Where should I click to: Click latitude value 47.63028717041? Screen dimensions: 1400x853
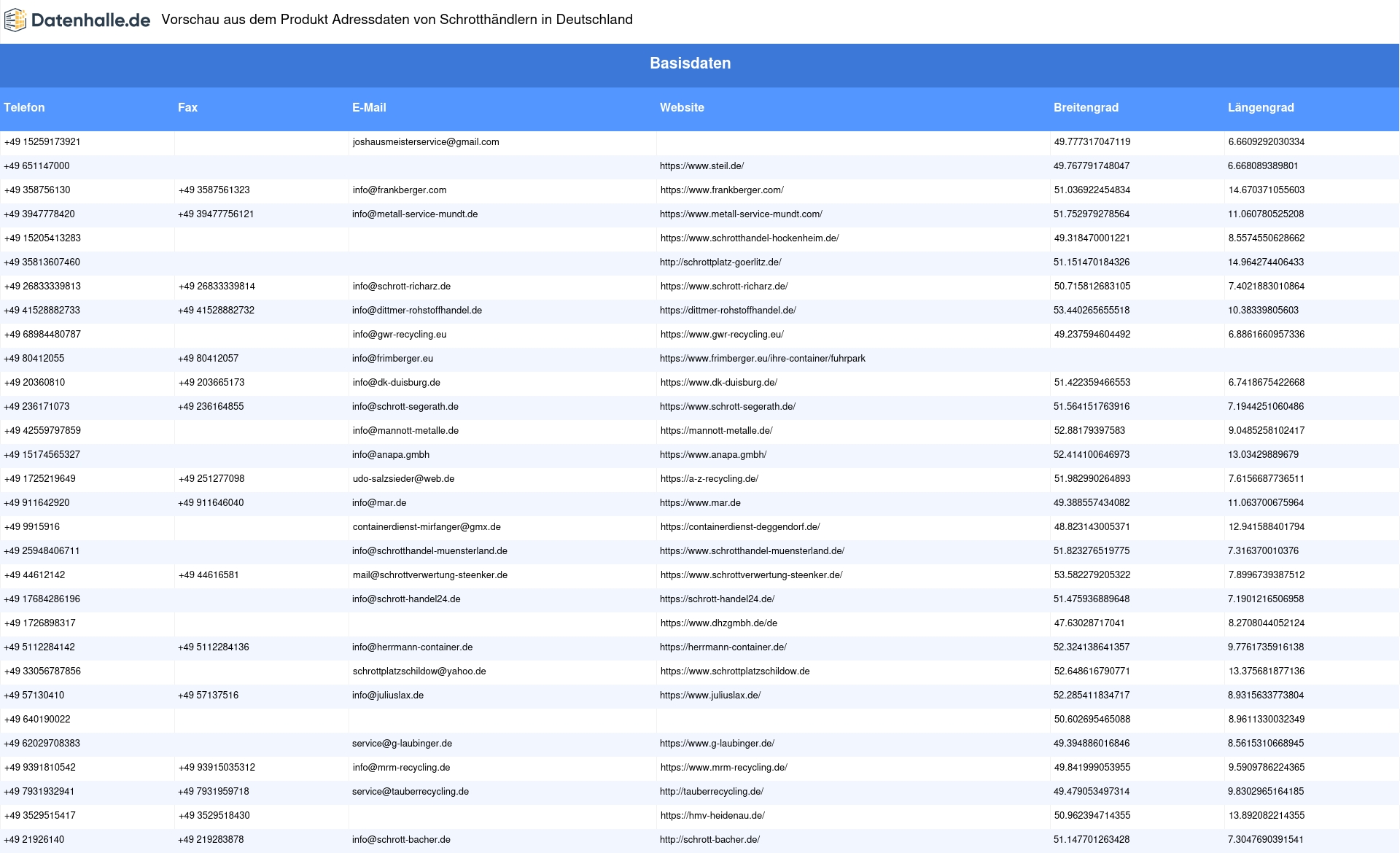(1089, 623)
